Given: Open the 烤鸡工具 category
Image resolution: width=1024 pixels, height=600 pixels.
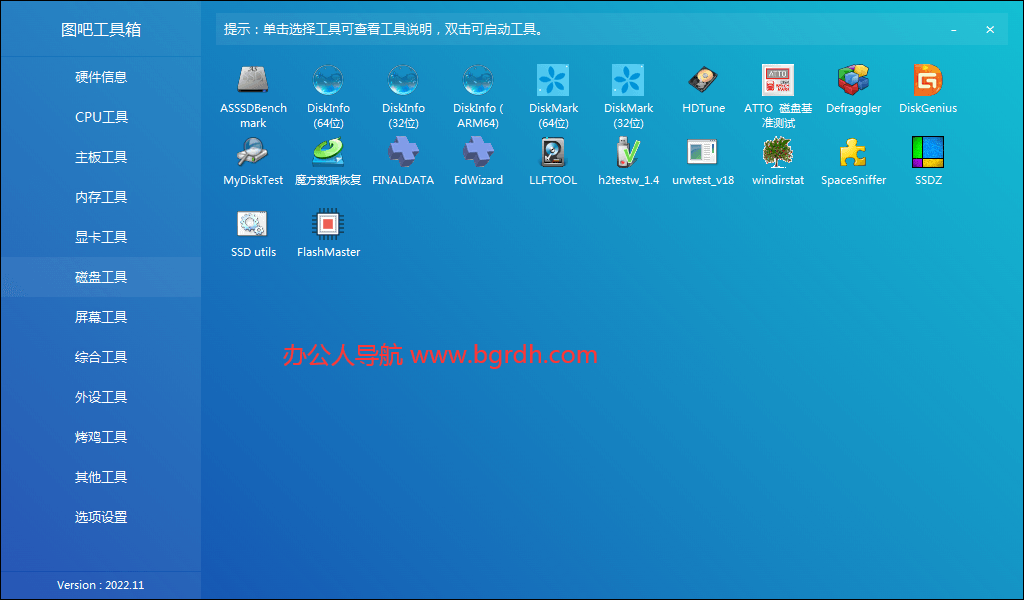Looking at the screenshot, I should tap(101, 437).
